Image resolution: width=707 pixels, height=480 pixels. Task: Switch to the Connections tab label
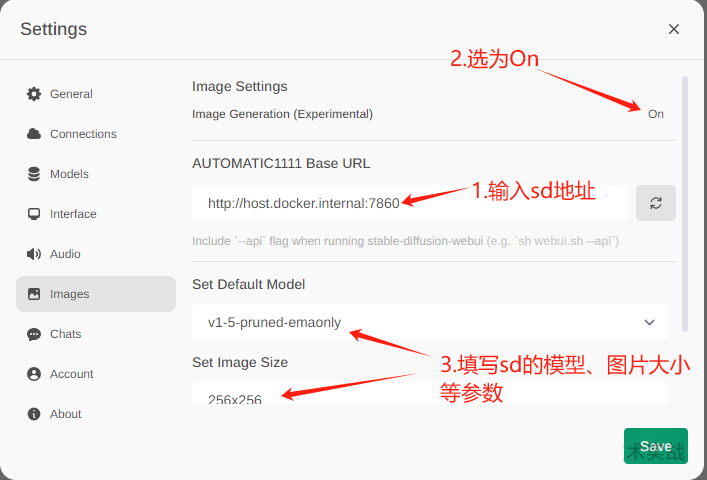[x=83, y=134]
